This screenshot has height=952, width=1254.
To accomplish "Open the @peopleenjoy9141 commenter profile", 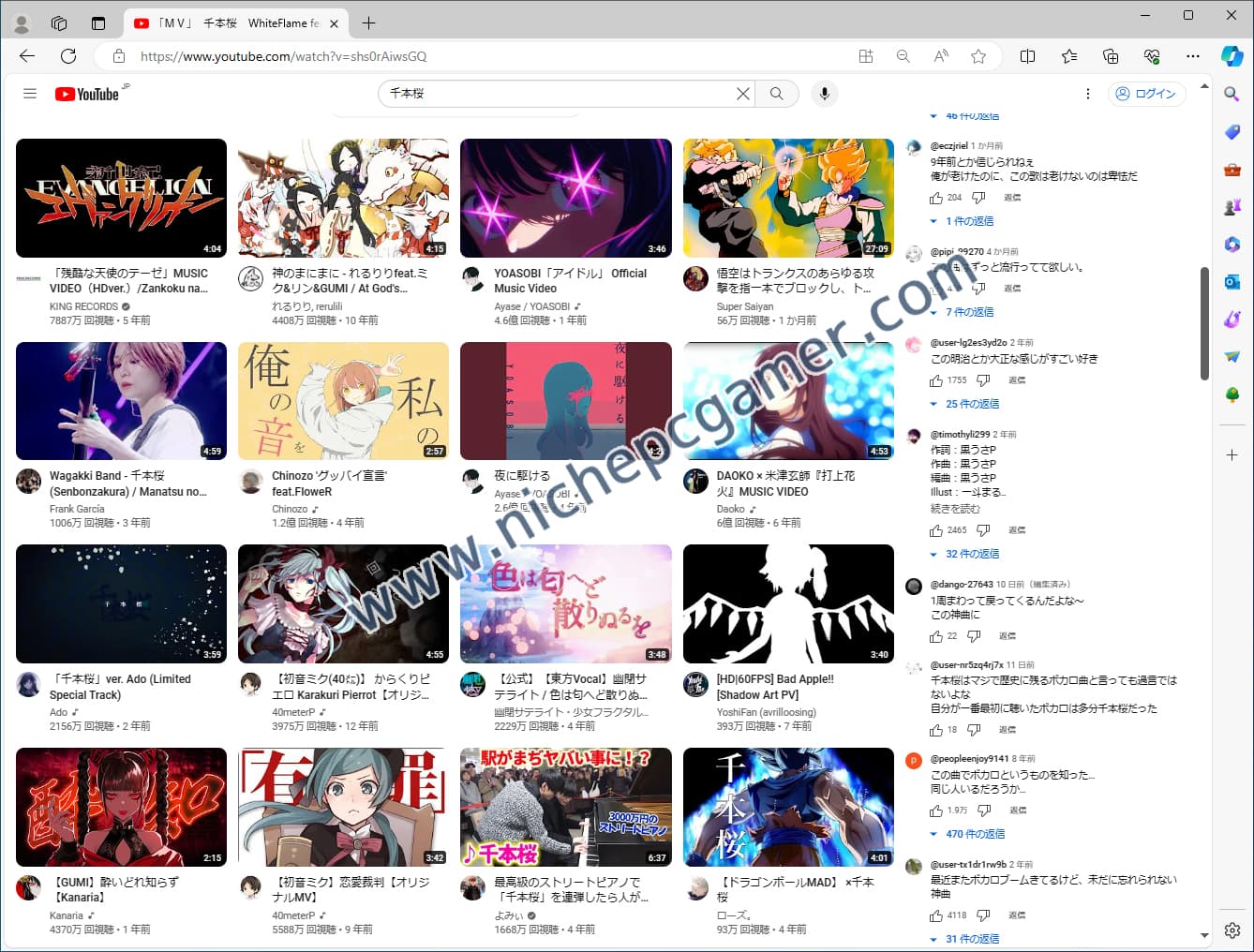I will tap(969, 759).
